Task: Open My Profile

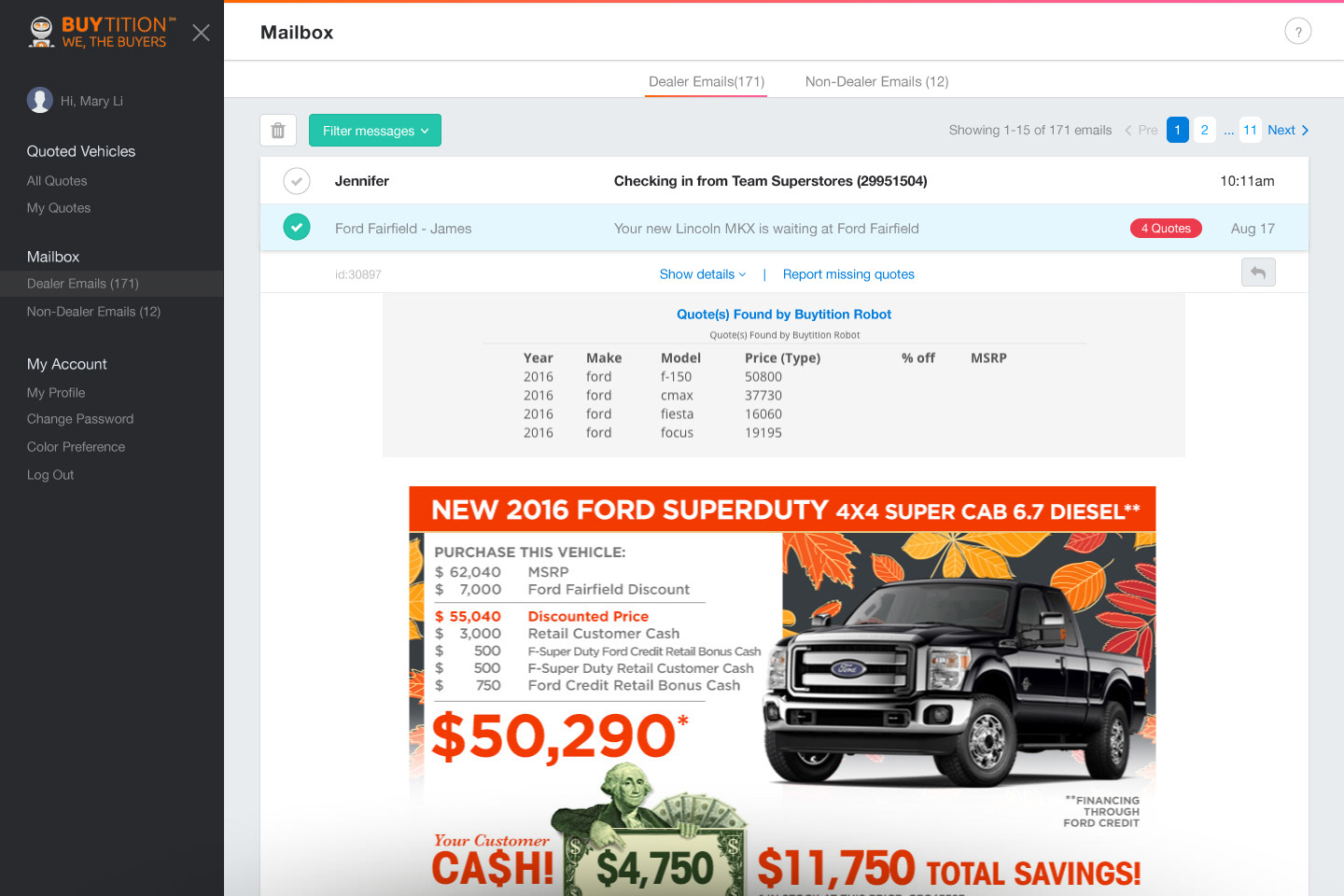Action: tap(56, 393)
